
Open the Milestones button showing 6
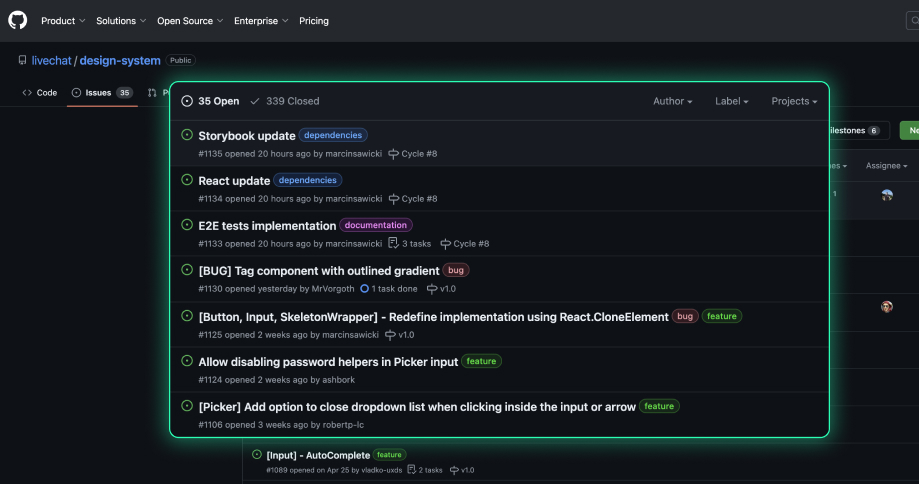click(853, 131)
